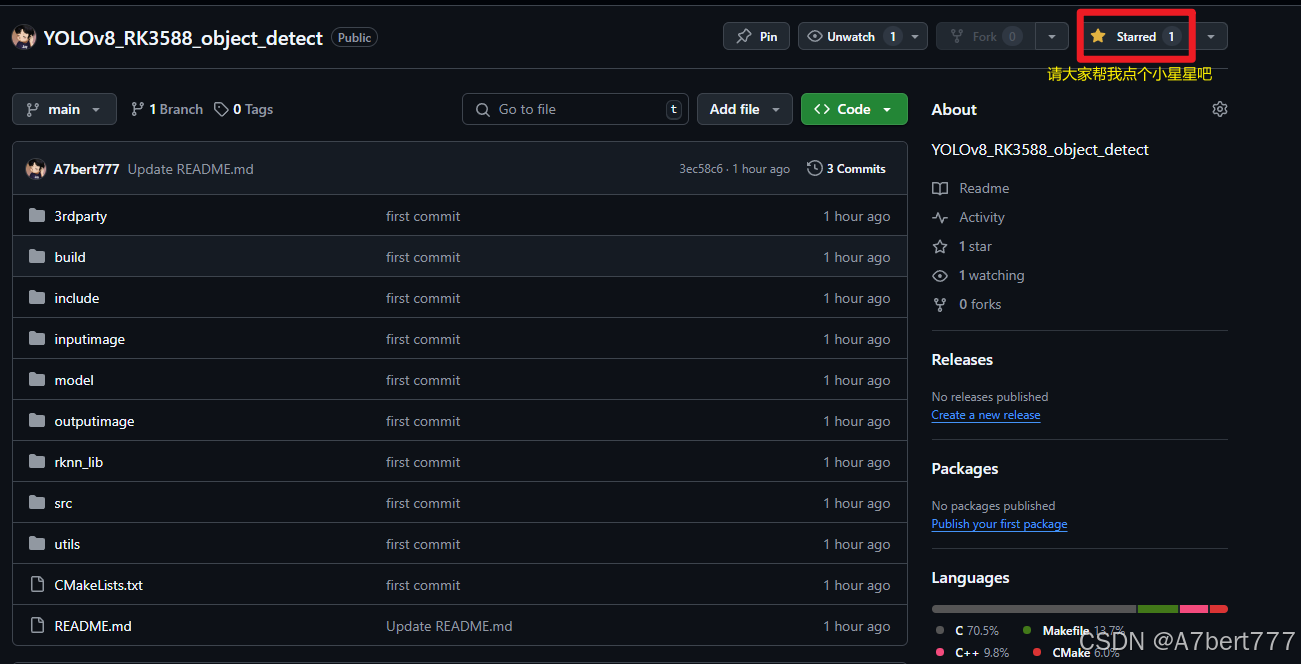This screenshot has width=1301, height=664.
Task: Click the folder icon beside include
Action: click(37, 298)
